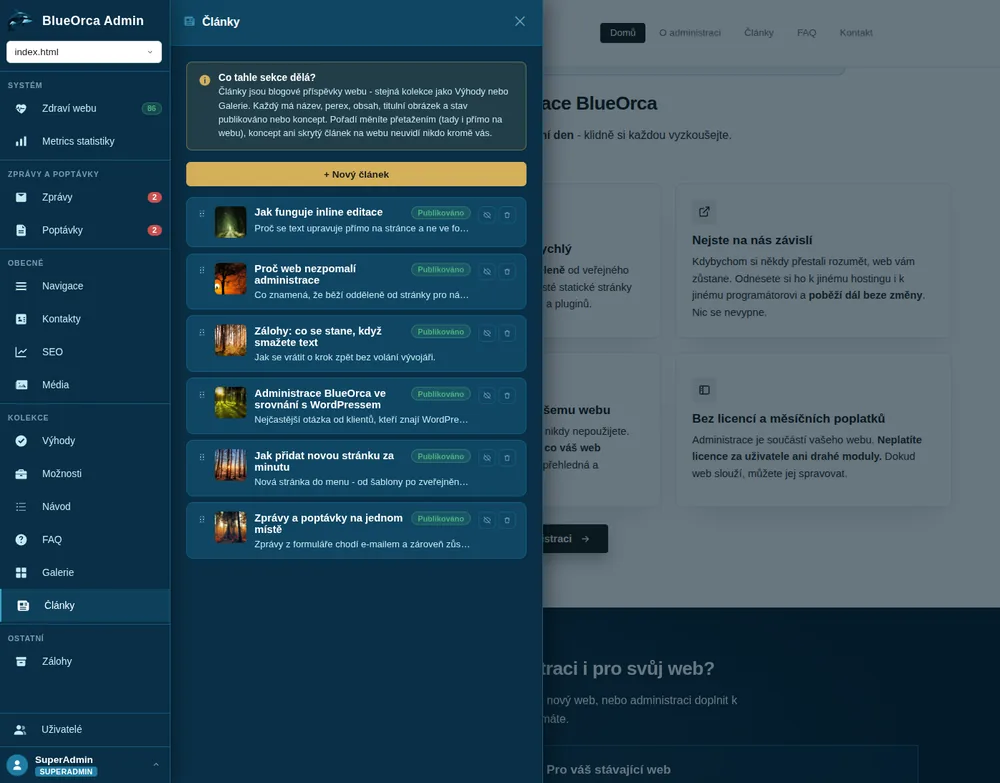Open Kontakty contact card icon
This screenshot has width=1000, height=783.
point(21,319)
